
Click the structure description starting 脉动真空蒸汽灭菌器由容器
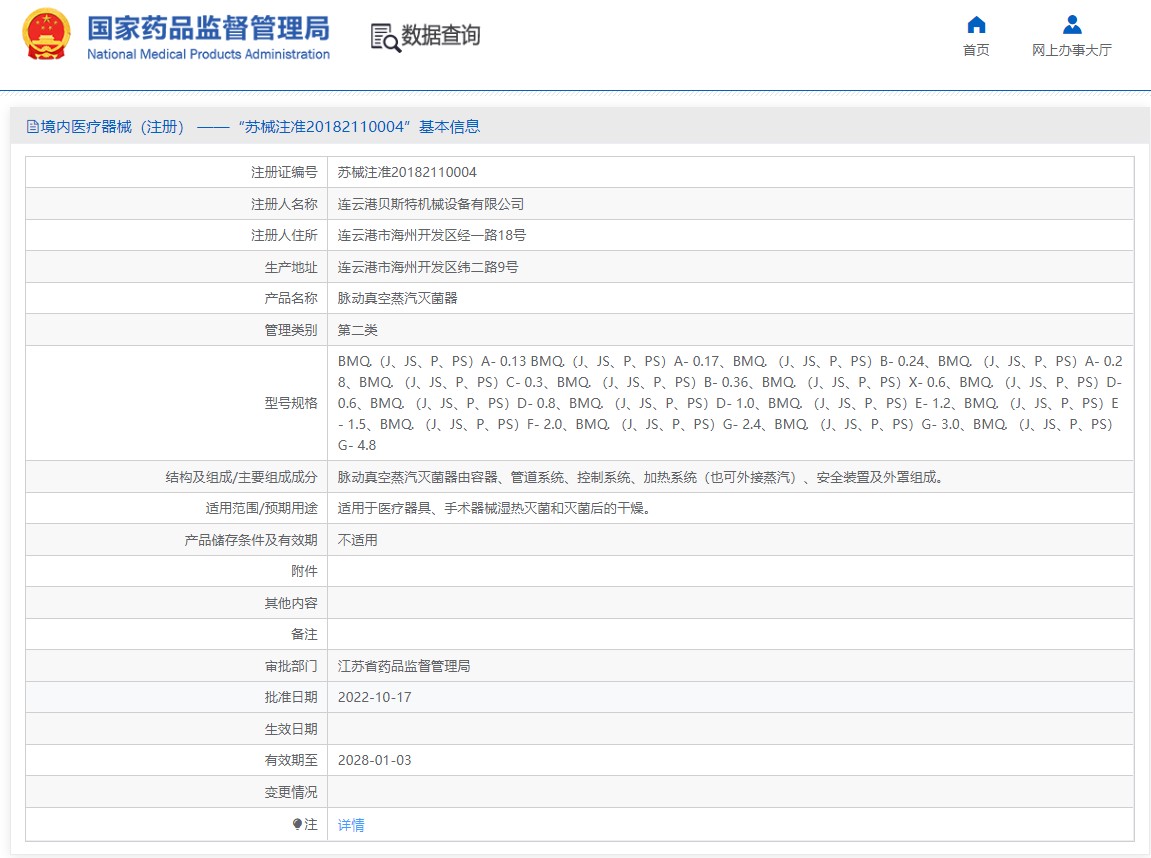[642, 477]
